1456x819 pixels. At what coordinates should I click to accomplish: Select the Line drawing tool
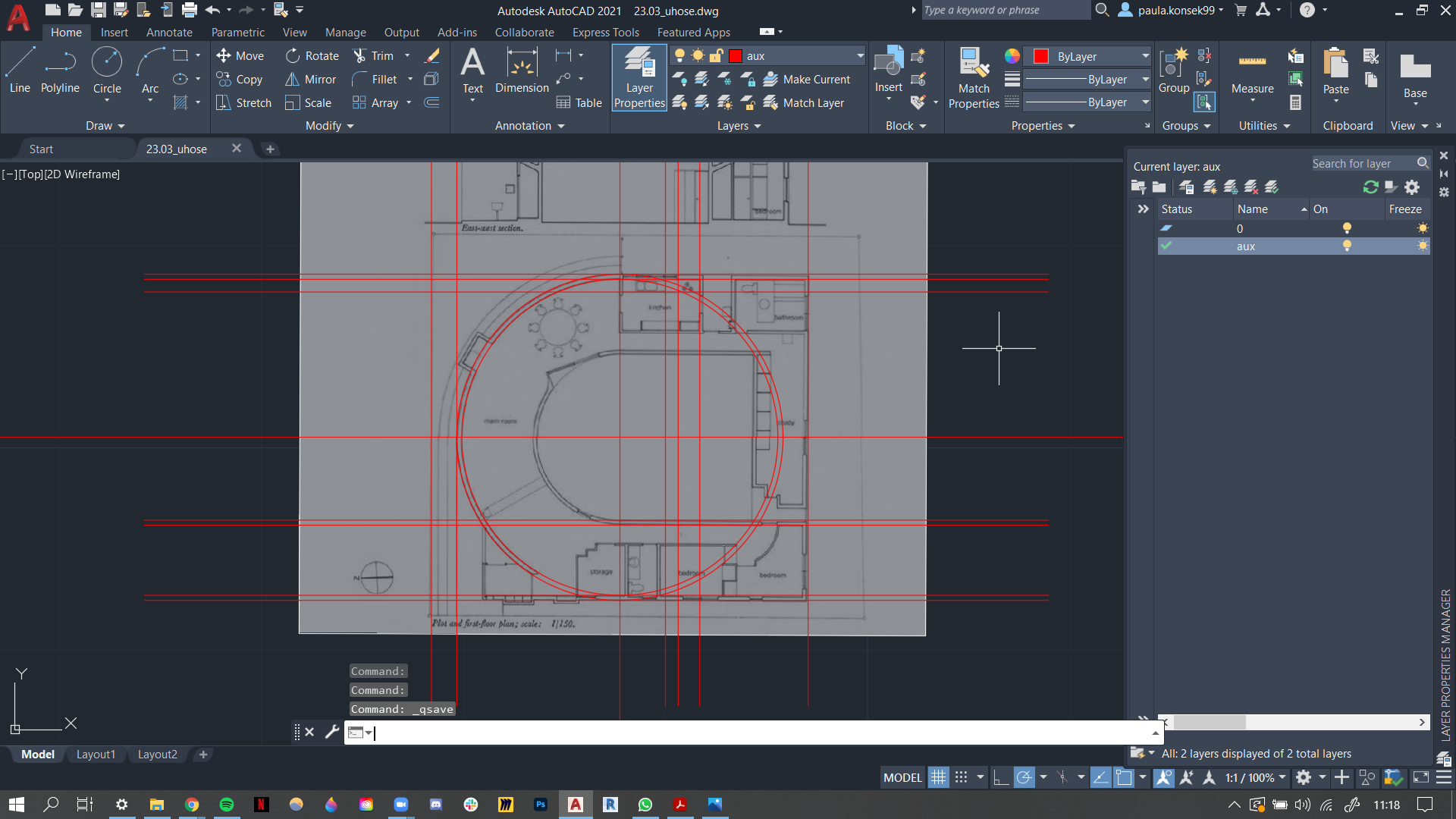click(20, 70)
